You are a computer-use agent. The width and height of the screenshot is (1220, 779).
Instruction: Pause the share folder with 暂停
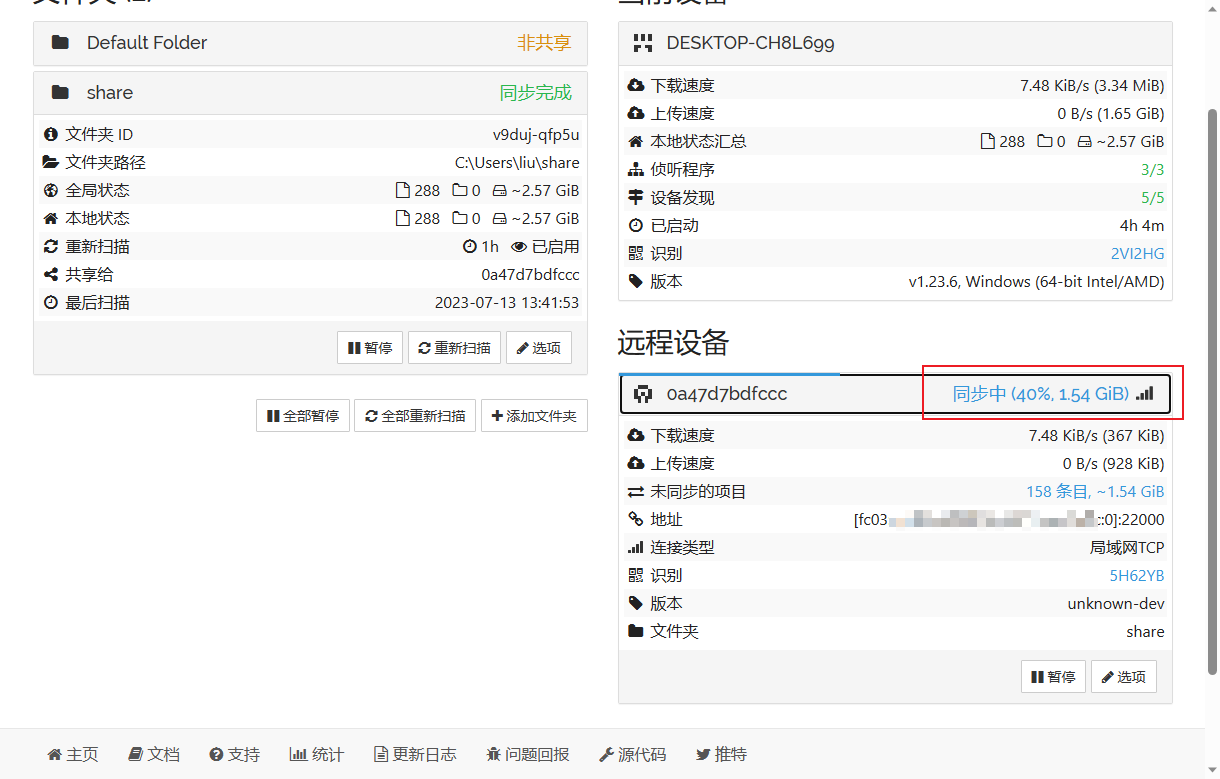370,348
